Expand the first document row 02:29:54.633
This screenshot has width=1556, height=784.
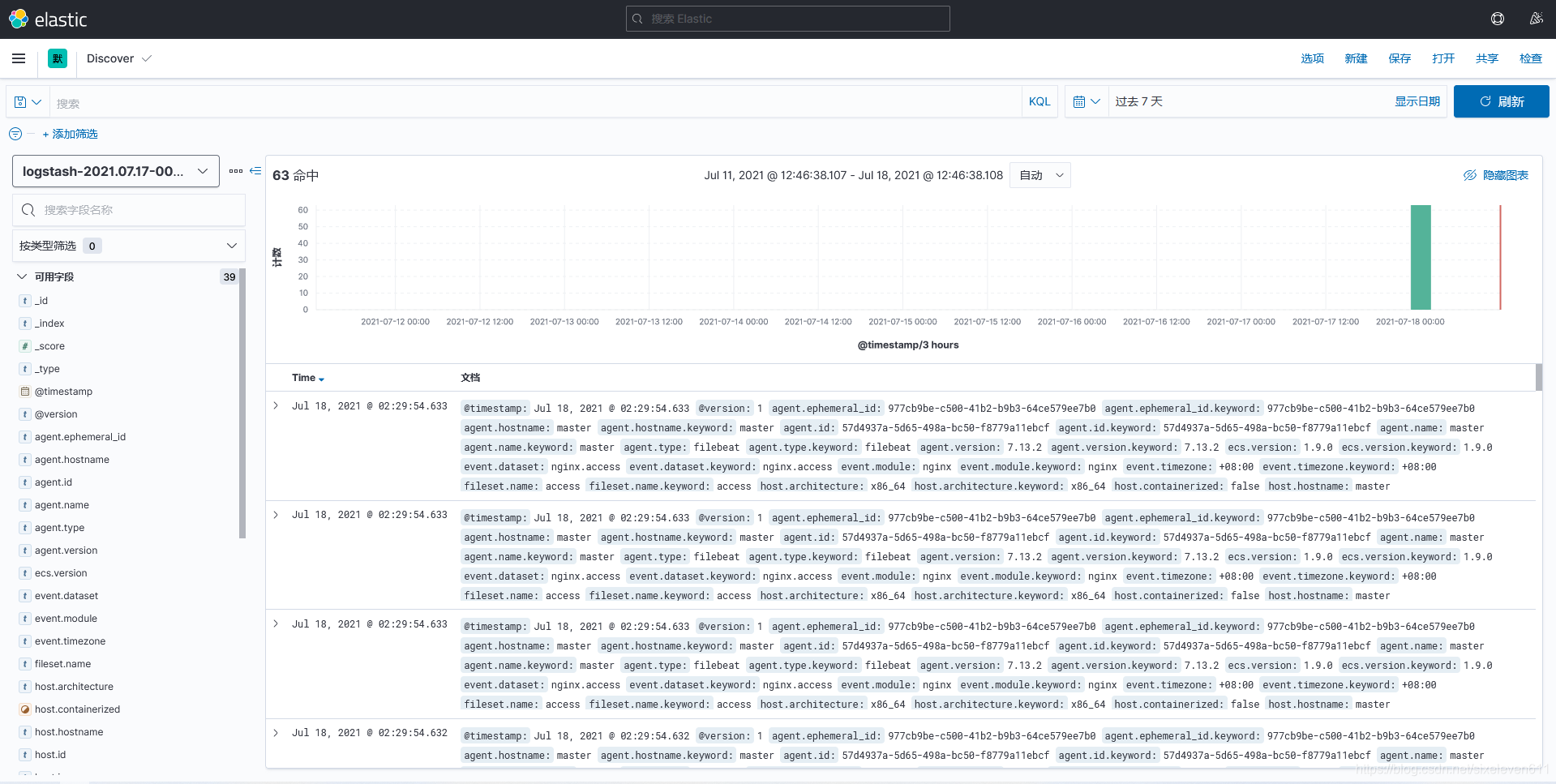click(x=276, y=405)
